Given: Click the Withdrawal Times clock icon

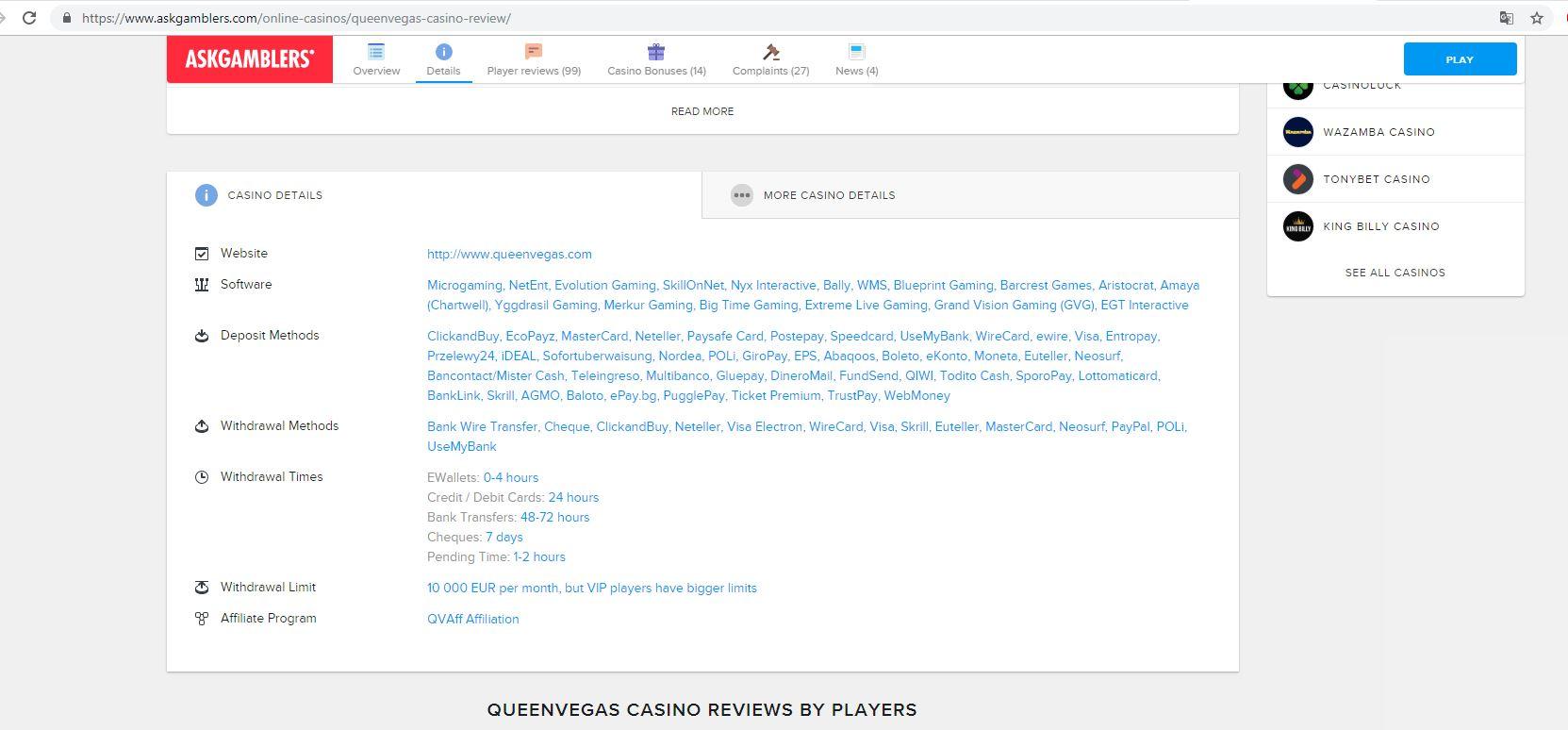Looking at the screenshot, I should 202,477.
